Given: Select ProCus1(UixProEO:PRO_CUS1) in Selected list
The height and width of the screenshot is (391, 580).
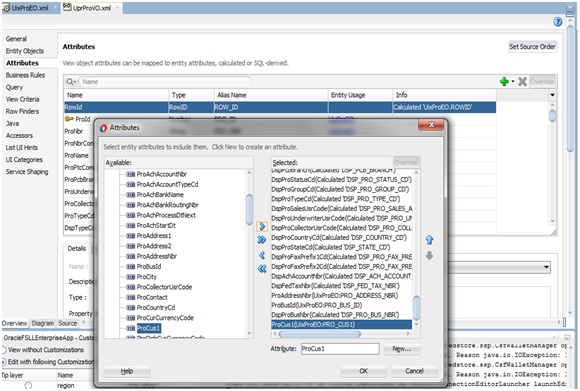Looking at the screenshot, I should point(341,324).
